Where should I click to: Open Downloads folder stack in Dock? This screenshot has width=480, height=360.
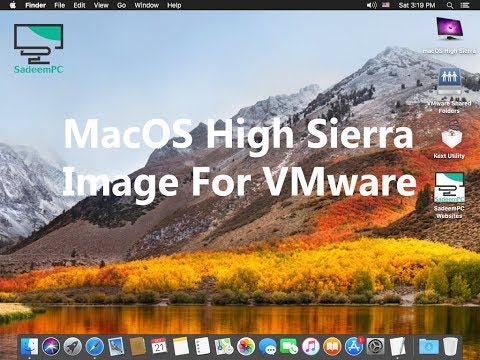[x=429, y=347]
